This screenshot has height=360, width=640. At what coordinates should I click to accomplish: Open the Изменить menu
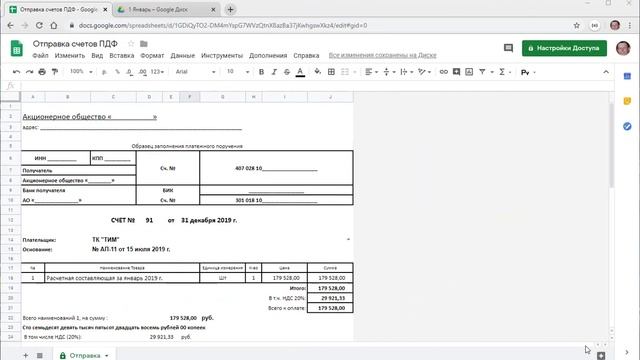[70, 56]
